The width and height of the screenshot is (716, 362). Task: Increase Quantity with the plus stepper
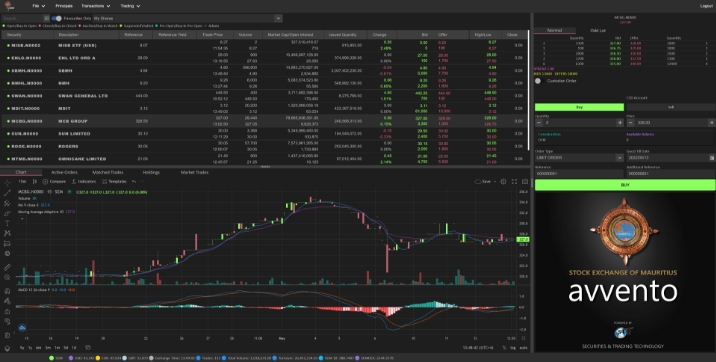coord(620,123)
